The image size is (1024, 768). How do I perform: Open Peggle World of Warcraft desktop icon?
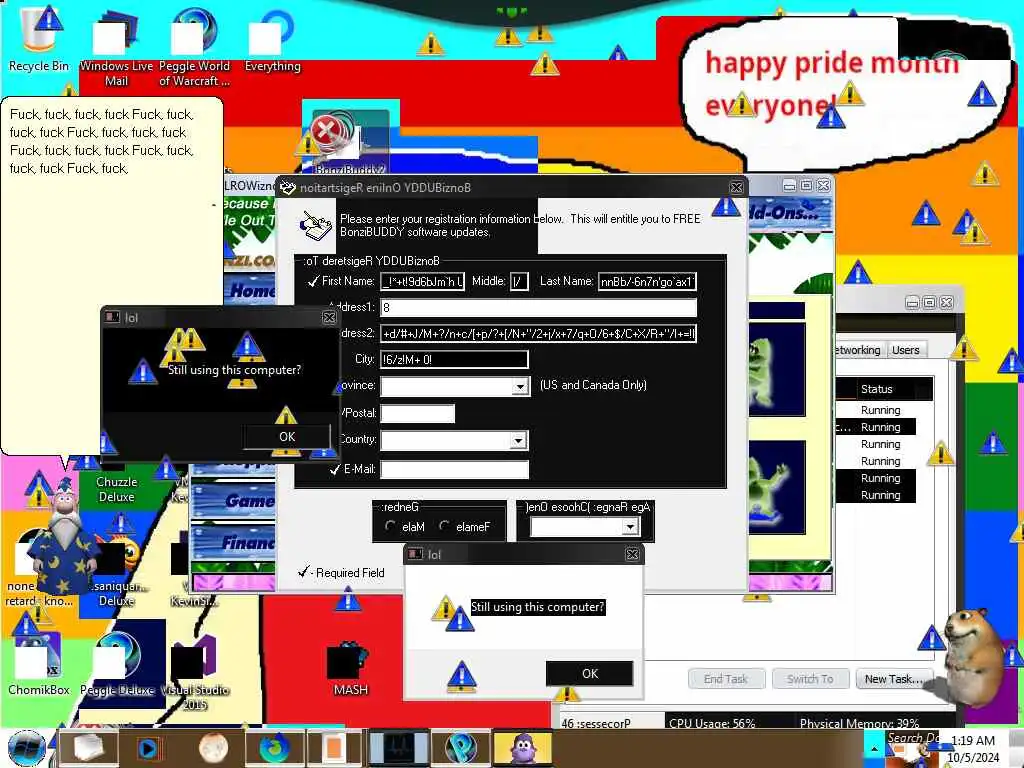tap(194, 49)
